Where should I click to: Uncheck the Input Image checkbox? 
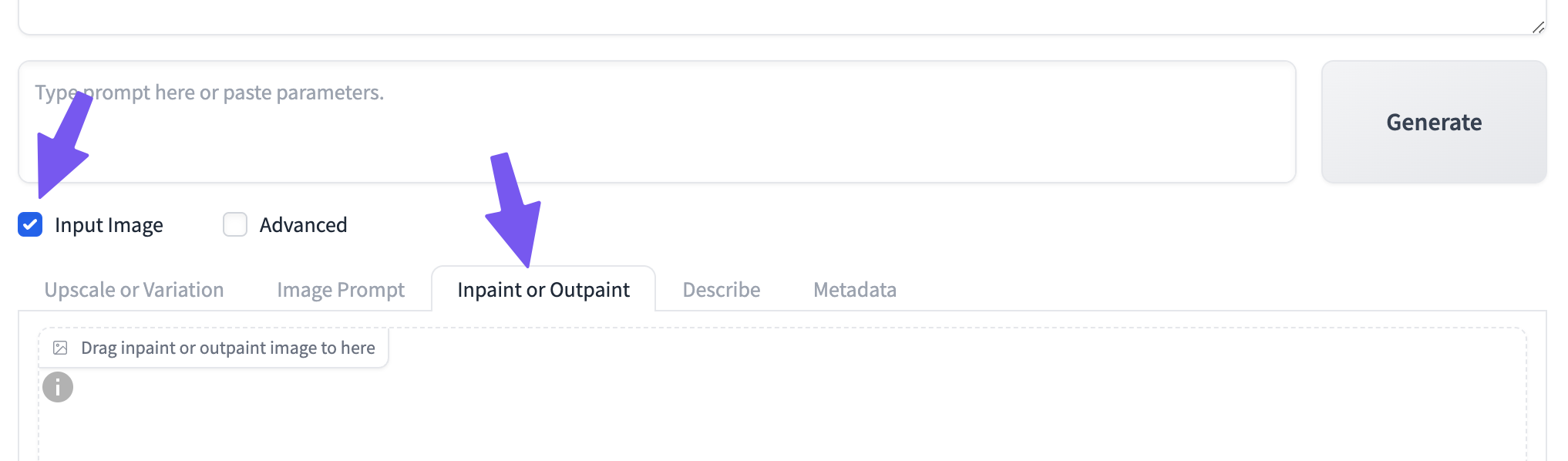[30, 224]
